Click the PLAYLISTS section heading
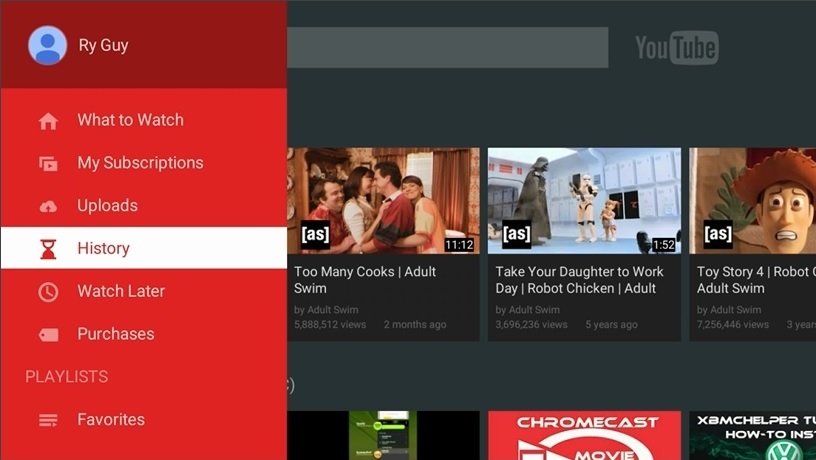Image resolution: width=816 pixels, height=460 pixels. (x=67, y=376)
